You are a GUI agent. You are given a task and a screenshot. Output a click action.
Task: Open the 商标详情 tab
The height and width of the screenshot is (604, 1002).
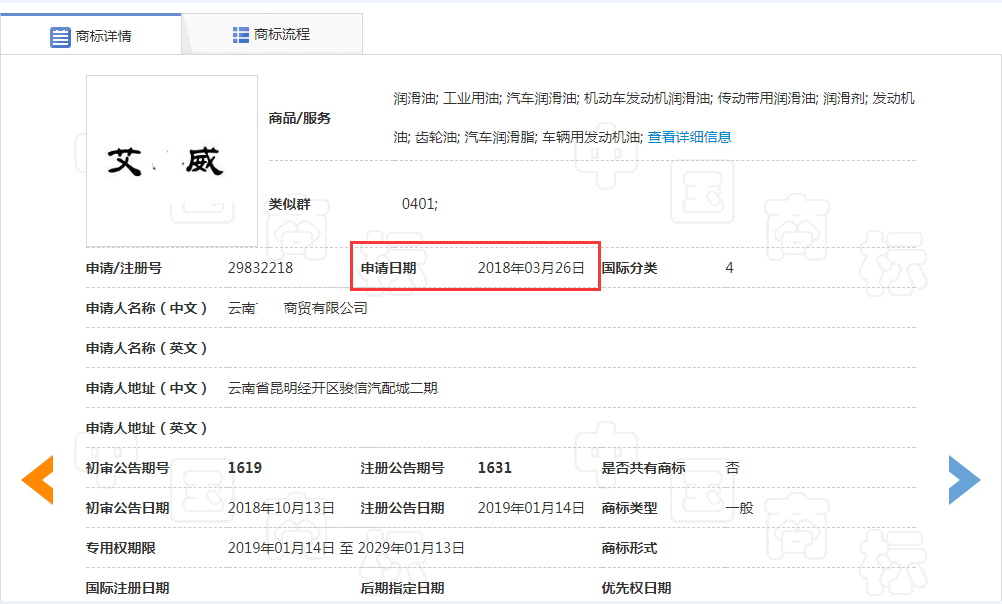click(x=91, y=35)
